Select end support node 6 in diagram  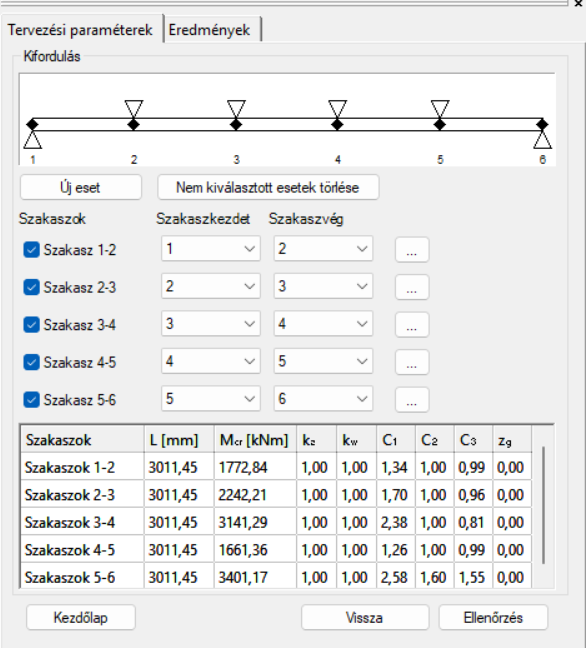tap(542, 124)
